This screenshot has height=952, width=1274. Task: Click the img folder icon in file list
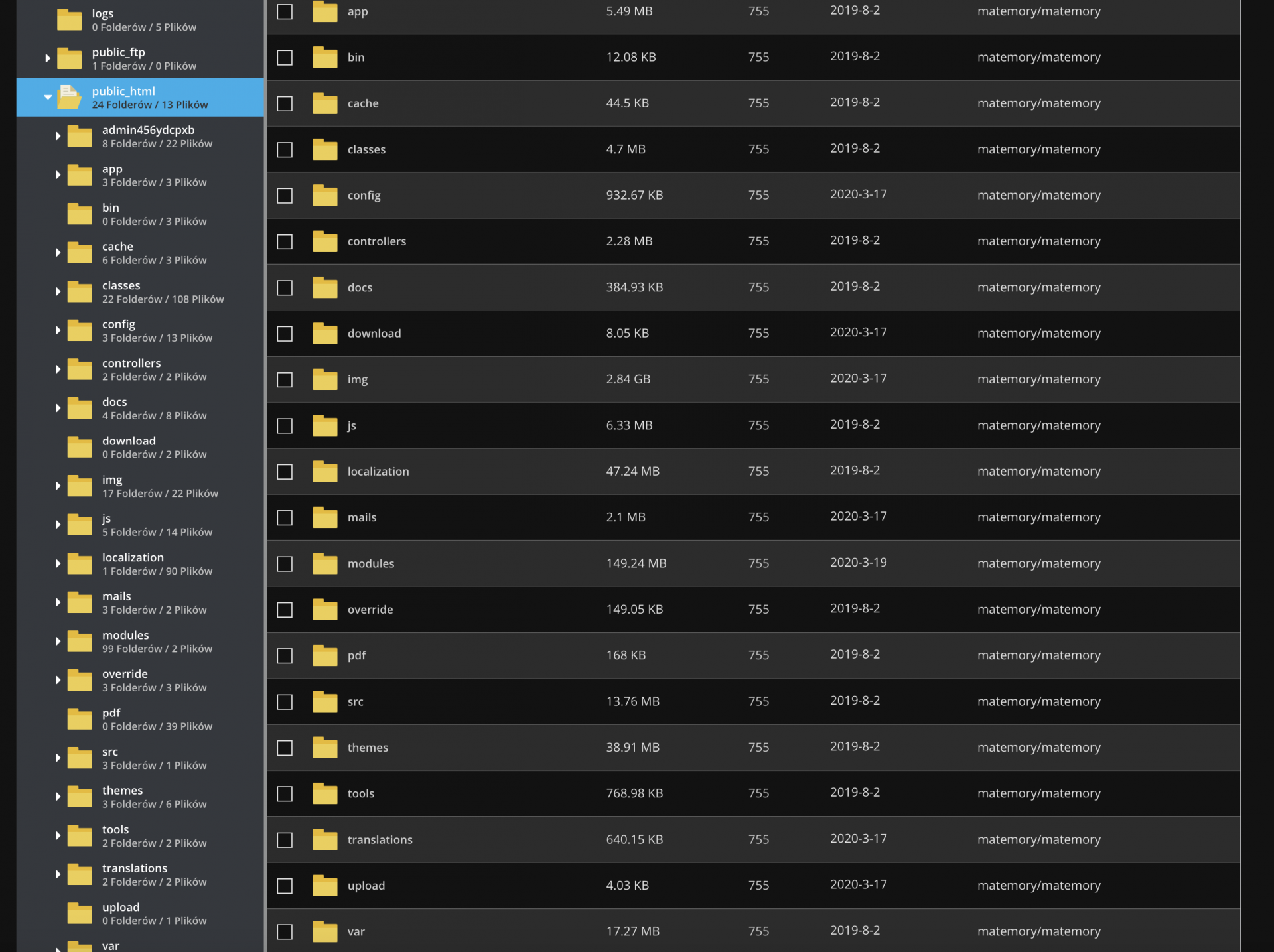[324, 379]
